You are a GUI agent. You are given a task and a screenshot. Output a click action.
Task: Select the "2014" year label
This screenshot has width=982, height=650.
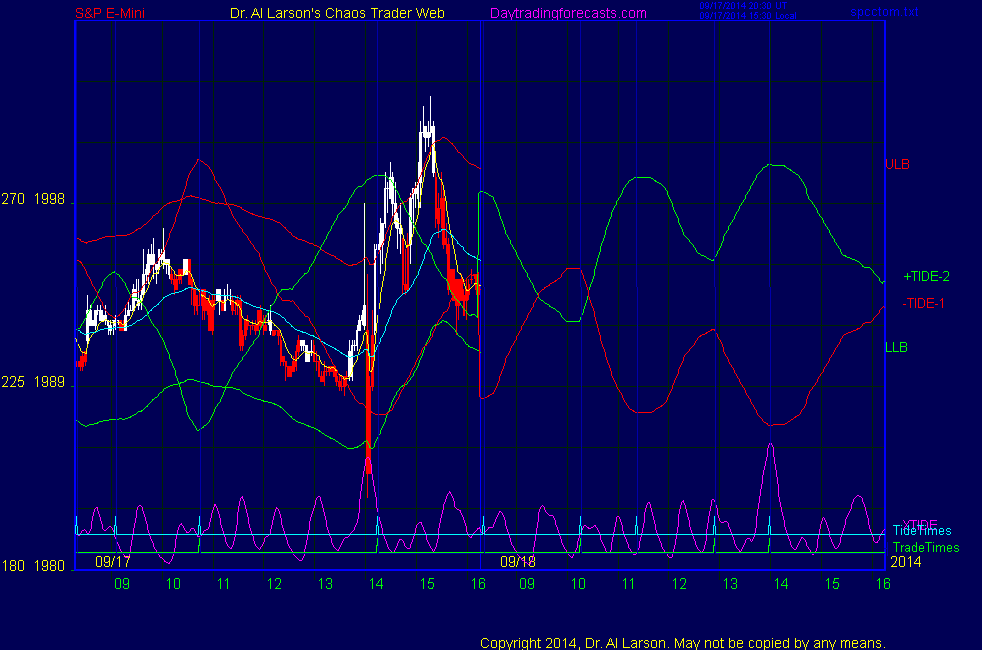coord(906,562)
